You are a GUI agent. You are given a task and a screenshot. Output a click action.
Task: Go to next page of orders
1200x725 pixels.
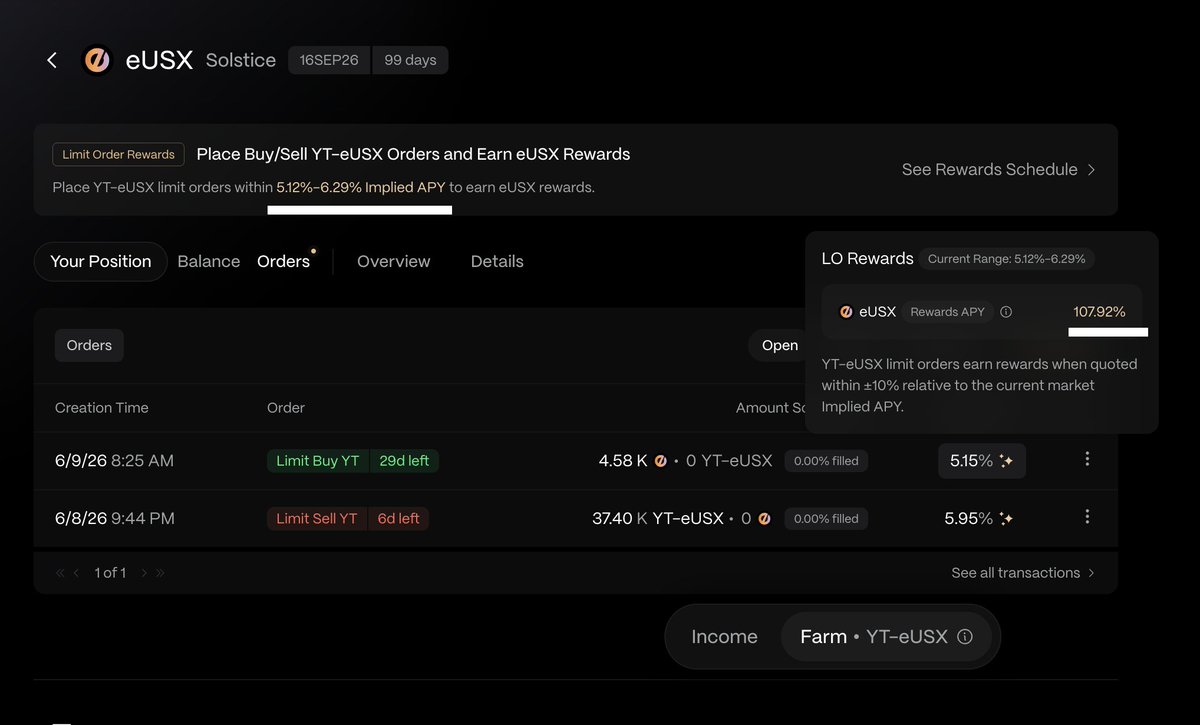(x=144, y=573)
